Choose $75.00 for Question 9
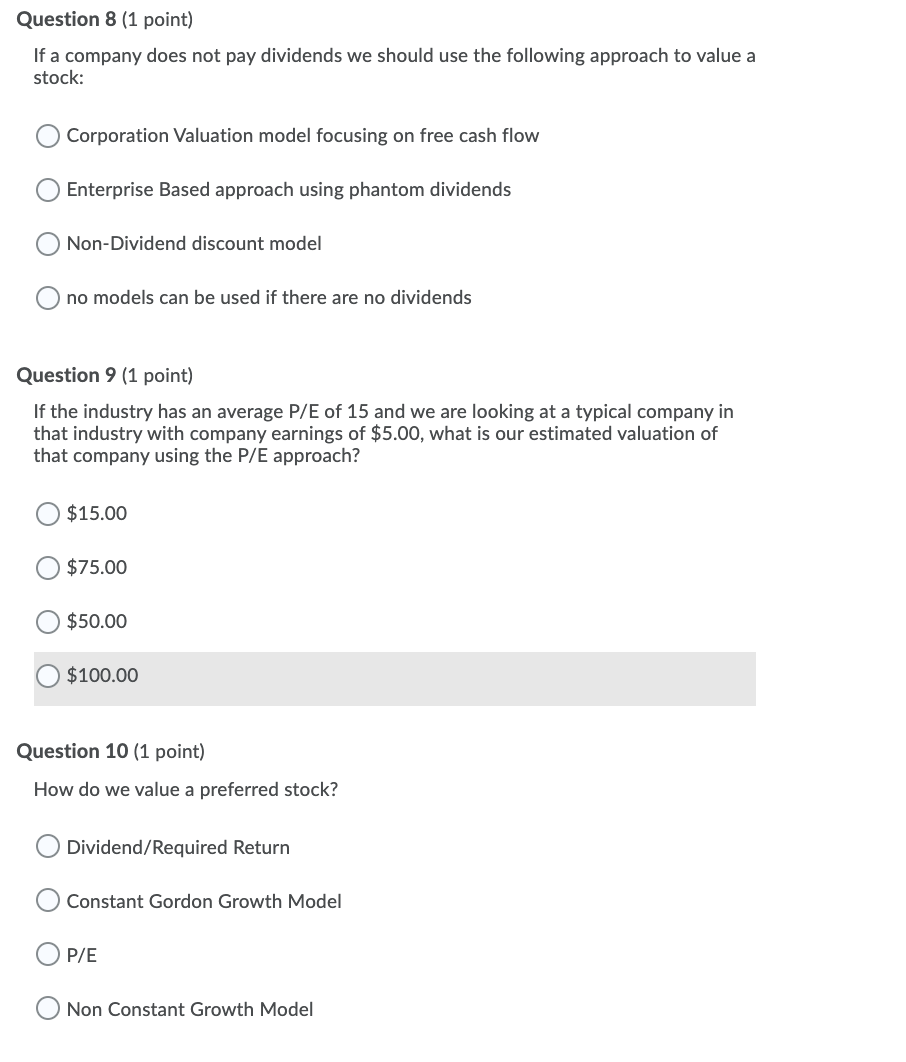Image resolution: width=906 pixels, height=1062 pixels. point(47,567)
